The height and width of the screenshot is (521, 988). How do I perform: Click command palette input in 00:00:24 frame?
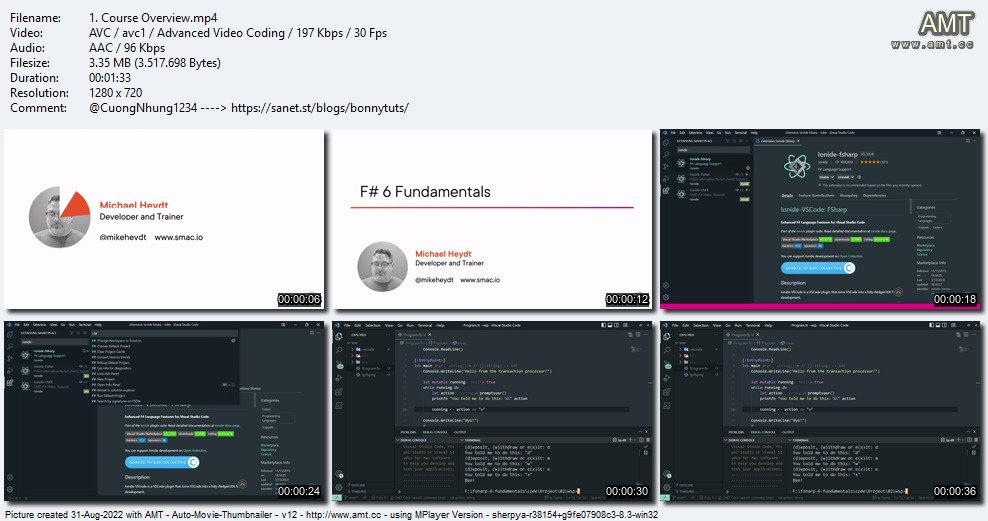164,333
